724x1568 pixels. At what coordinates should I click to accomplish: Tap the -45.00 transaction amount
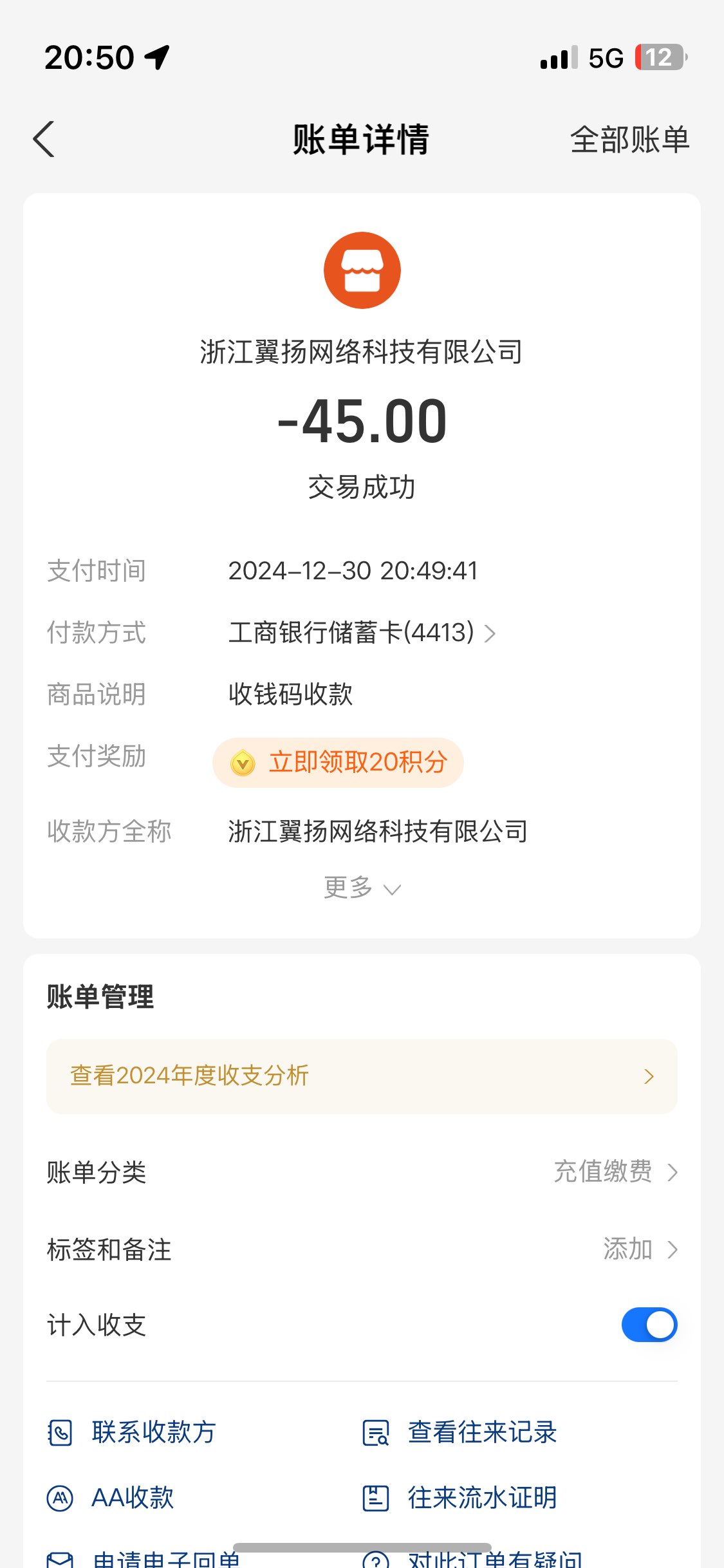tap(362, 422)
